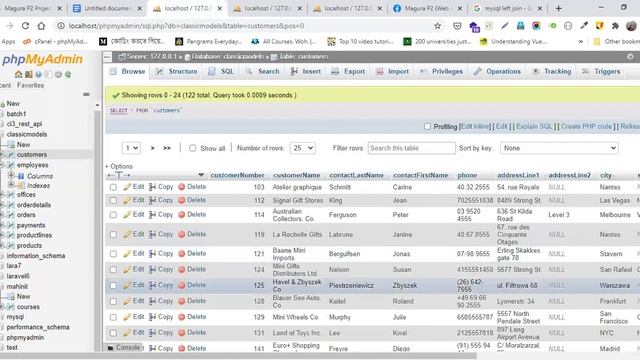This screenshot has height=360, width=640.
Task: Open the orders table in the tree
Action: pyautogui.click(x=26, y=215)
